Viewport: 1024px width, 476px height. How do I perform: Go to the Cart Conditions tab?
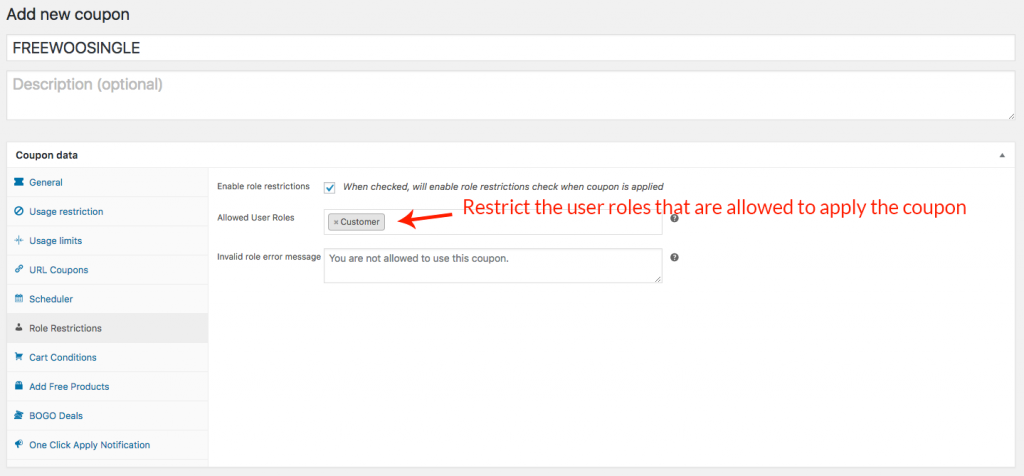pos(108,357)
